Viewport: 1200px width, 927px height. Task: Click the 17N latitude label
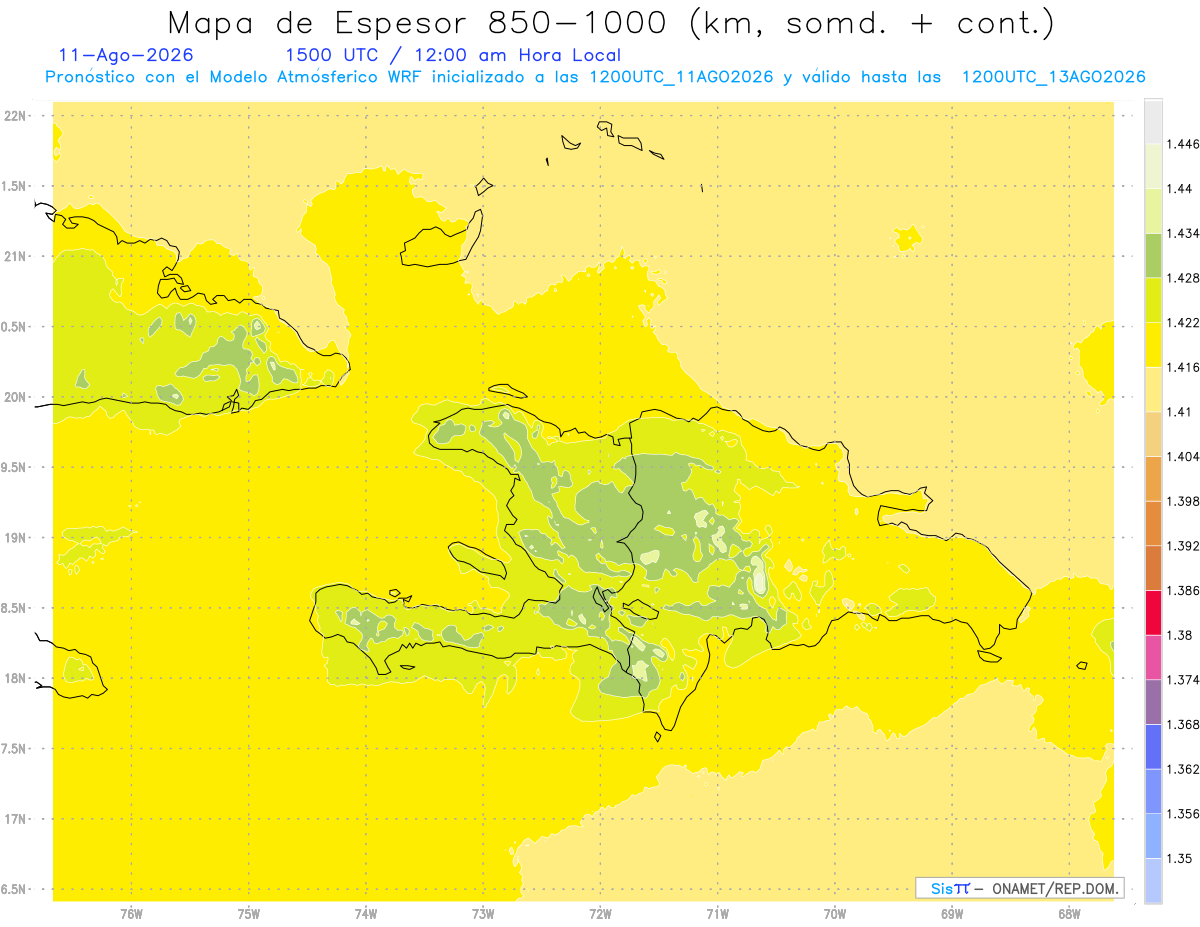15,819
